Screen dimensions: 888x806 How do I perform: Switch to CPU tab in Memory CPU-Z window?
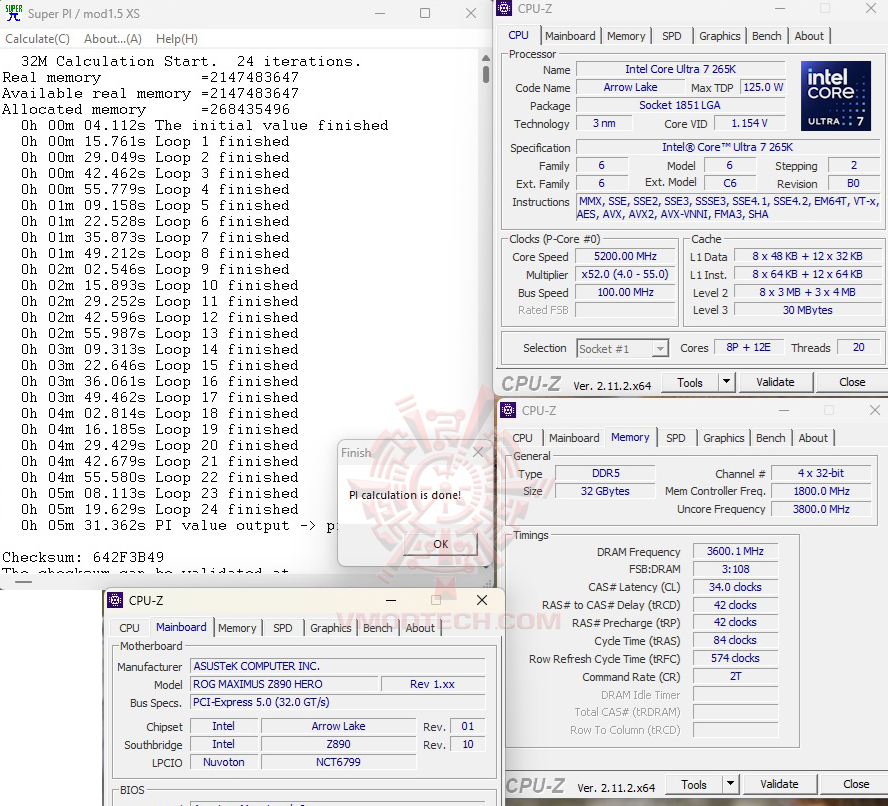tap(522, 438)
